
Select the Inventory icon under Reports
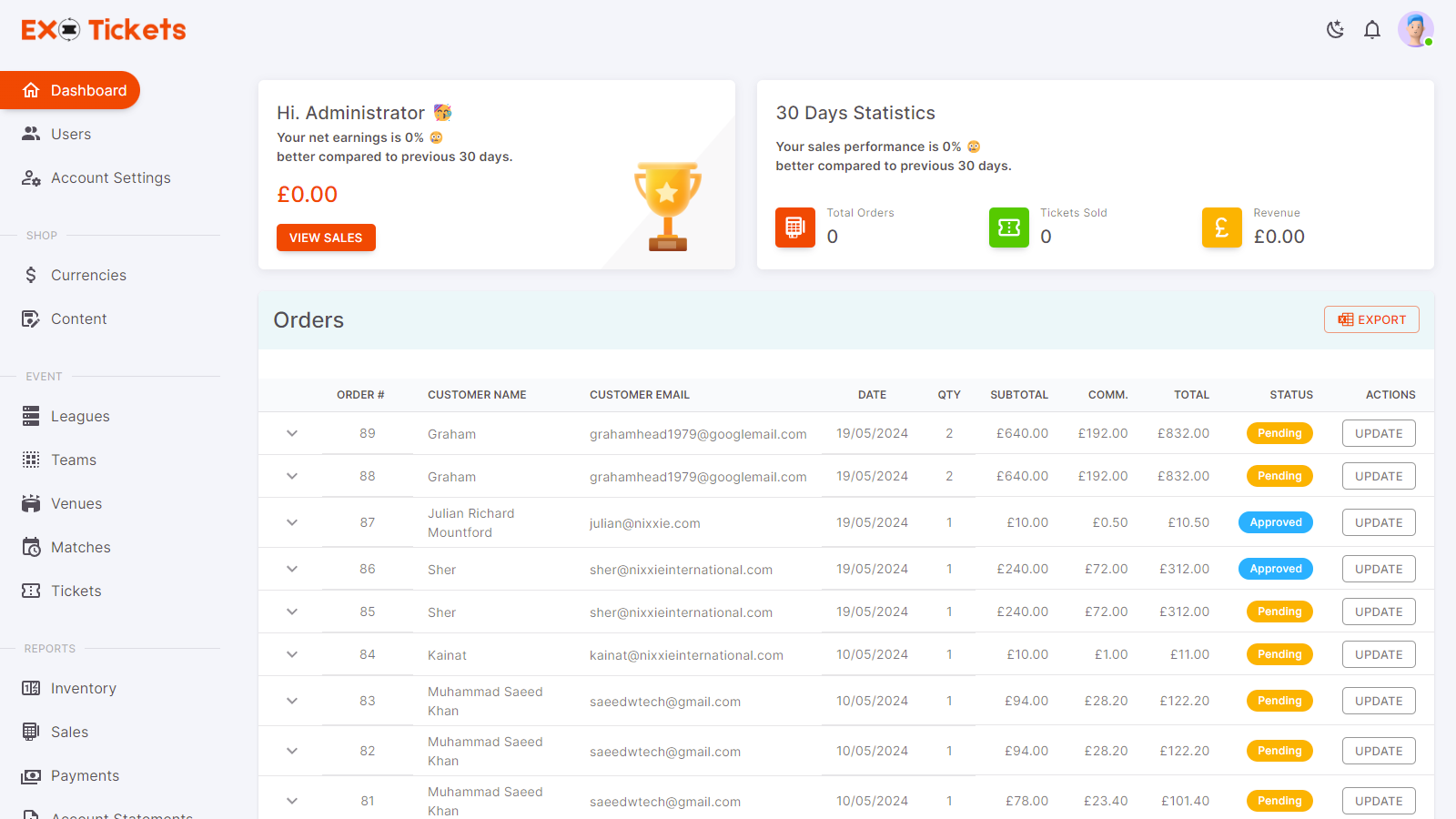point(30,688)
